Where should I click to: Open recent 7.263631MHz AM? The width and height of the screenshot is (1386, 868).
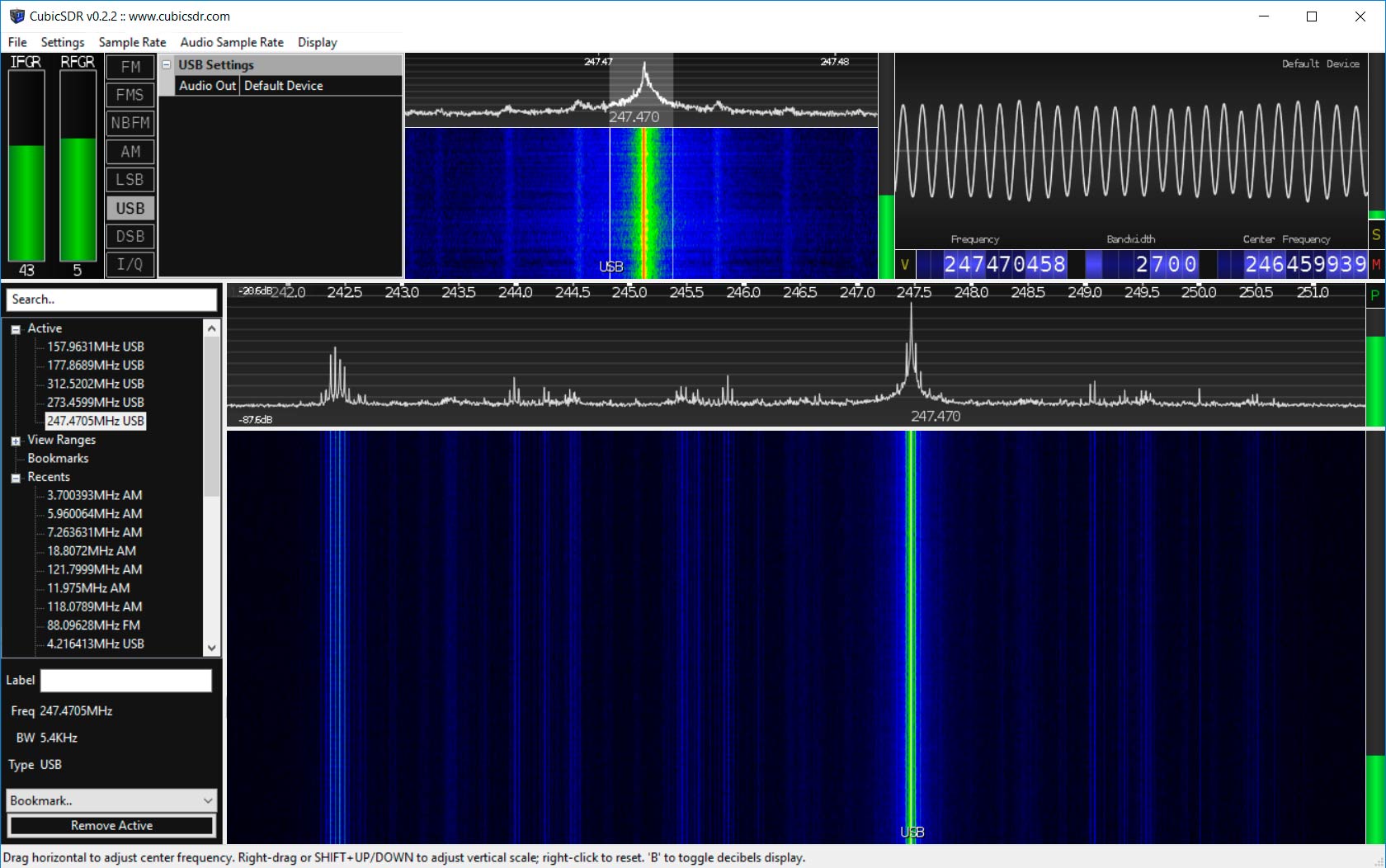tap(94, 532)
